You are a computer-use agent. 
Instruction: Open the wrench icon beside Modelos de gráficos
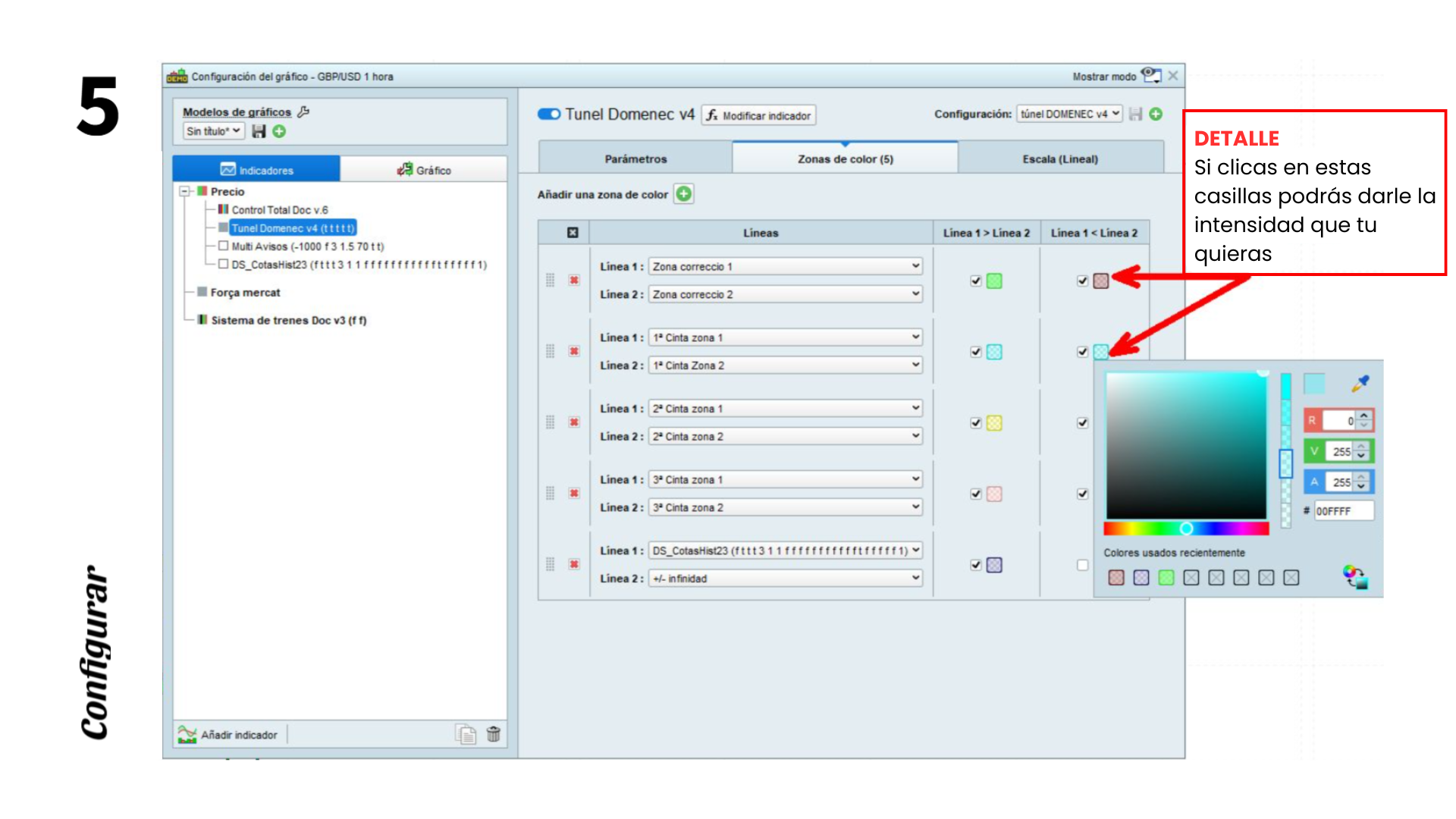[303, 111]
